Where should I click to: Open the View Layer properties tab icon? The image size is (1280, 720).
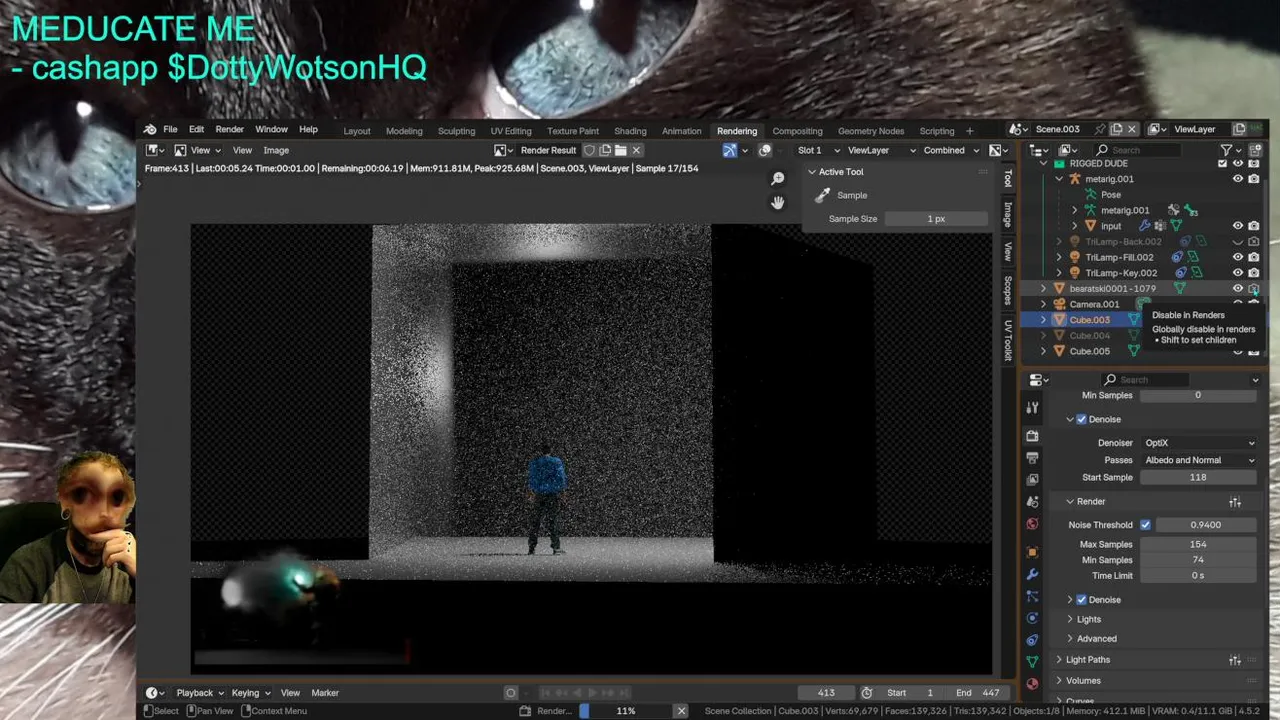pyautogui.click(x=1032, y=480)
